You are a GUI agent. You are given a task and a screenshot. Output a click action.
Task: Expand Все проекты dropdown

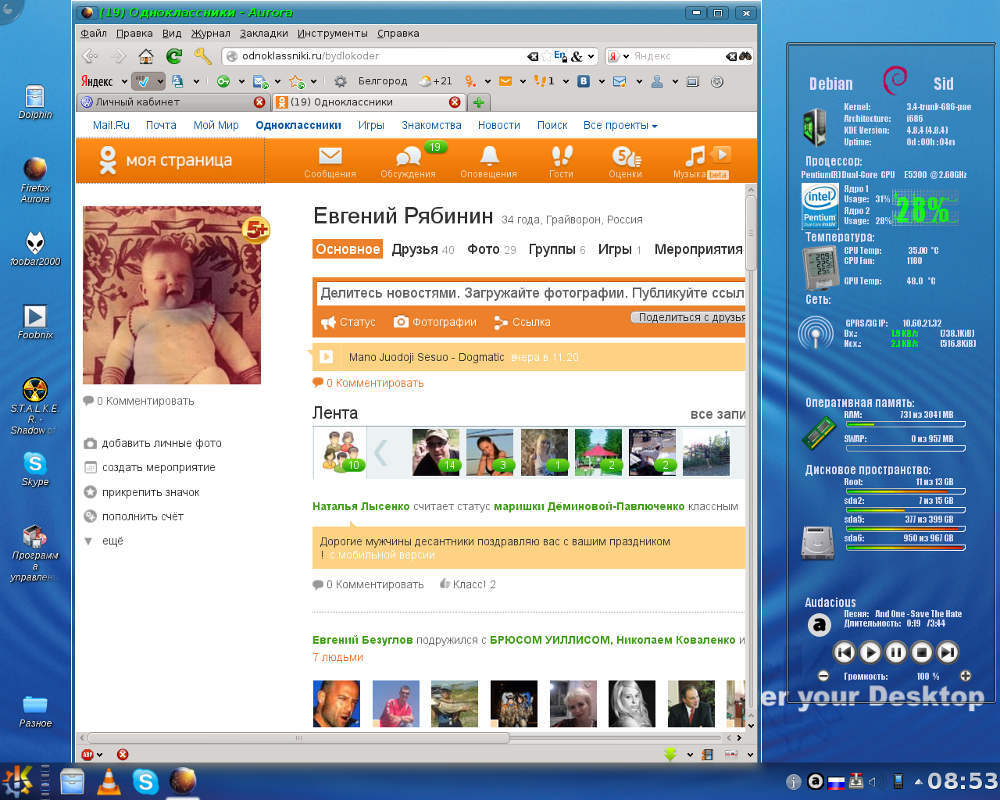[x=620, y=126]
